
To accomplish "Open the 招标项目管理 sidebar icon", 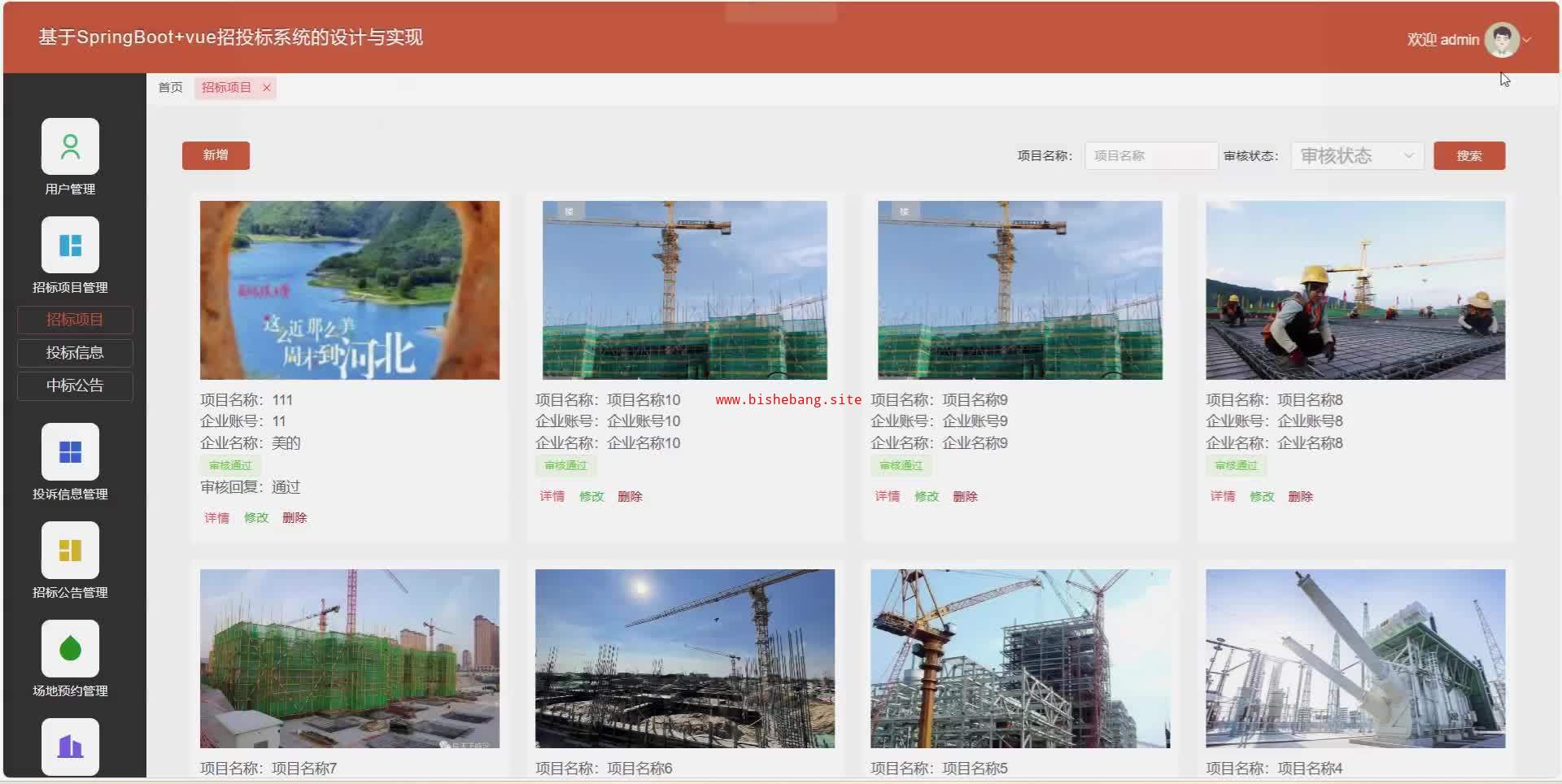I will coord(70,245).
